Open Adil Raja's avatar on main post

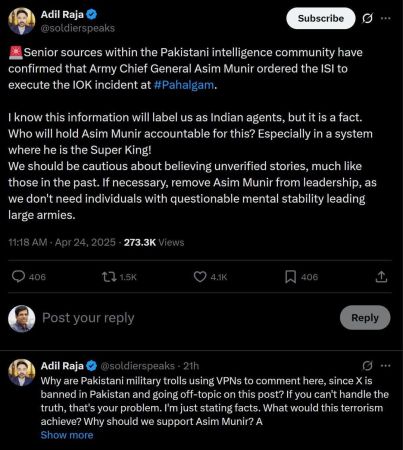[x=22, y=21]
